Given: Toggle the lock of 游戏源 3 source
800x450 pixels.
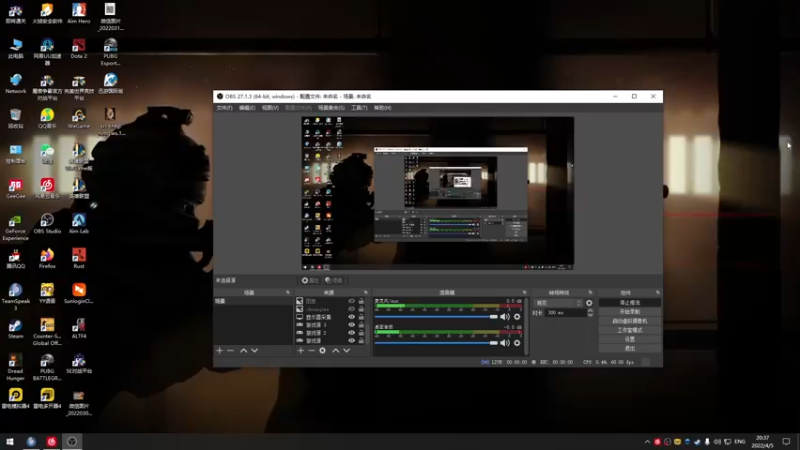Looking at the screenshot, I should point(361,324).
